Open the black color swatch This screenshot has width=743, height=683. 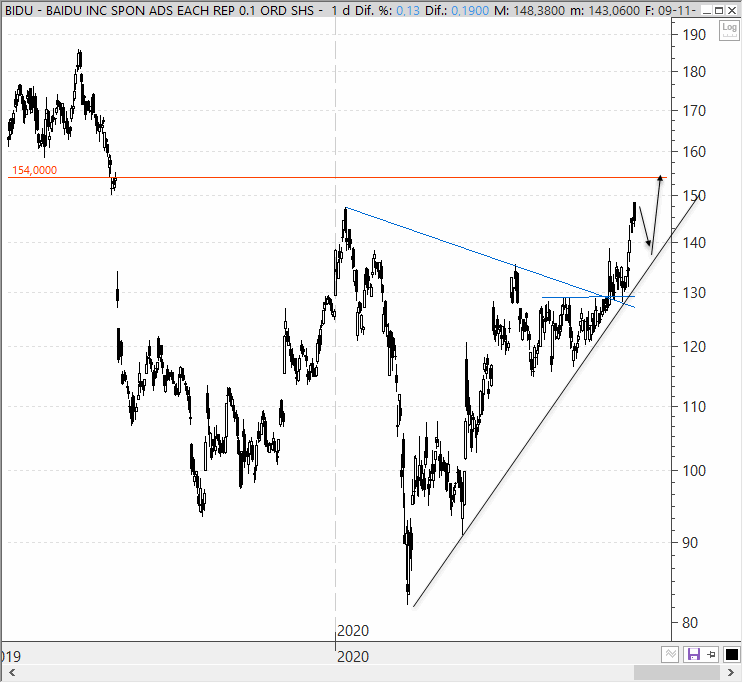click(x=732, y=655)
